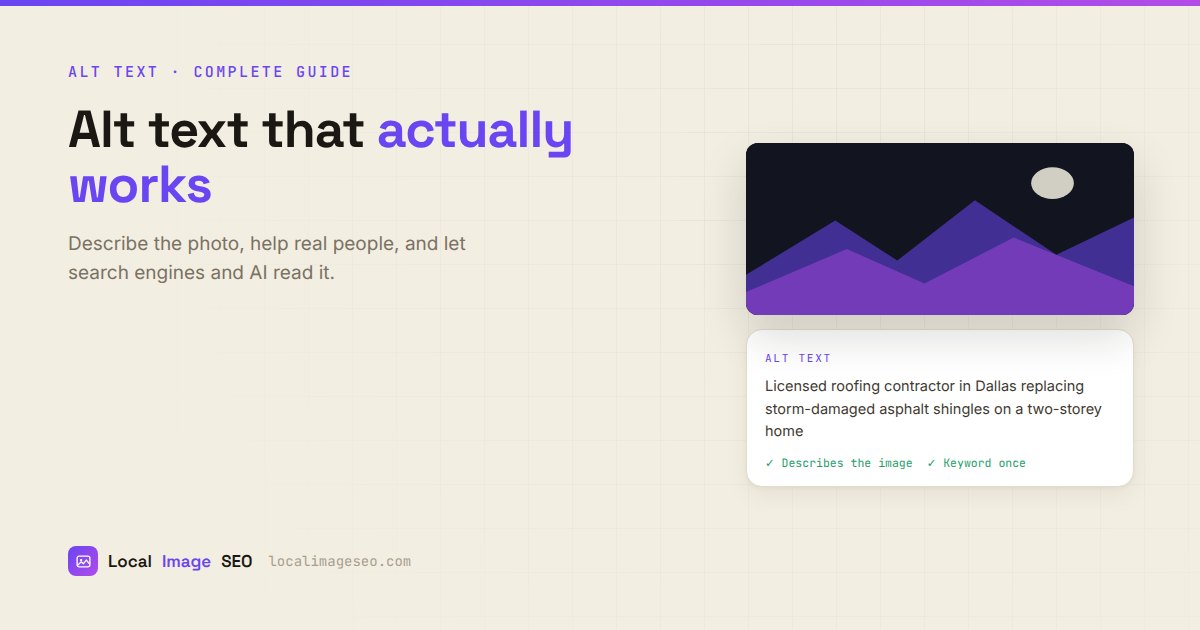Screen dimensions: 1200x630
Task: Click the localimageseo.com URL text
Action: [x=340, y=562]
